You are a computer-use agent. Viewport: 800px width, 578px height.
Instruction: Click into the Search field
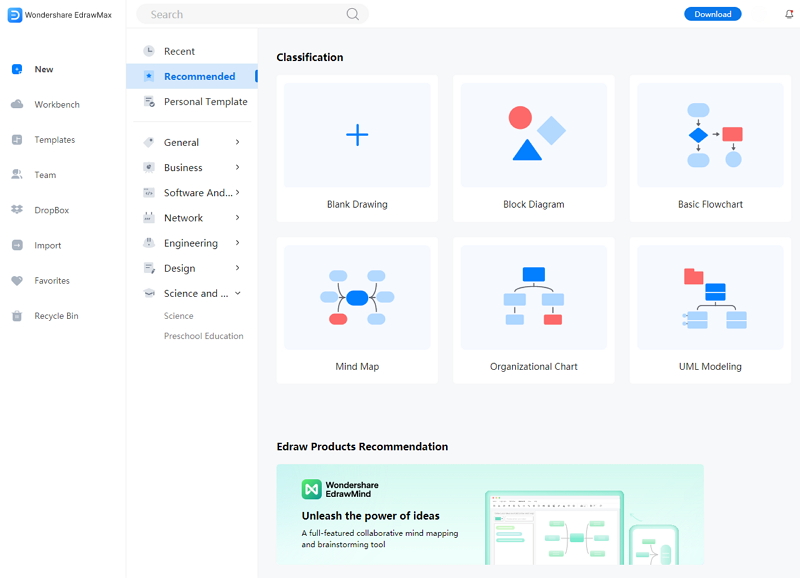252,14
